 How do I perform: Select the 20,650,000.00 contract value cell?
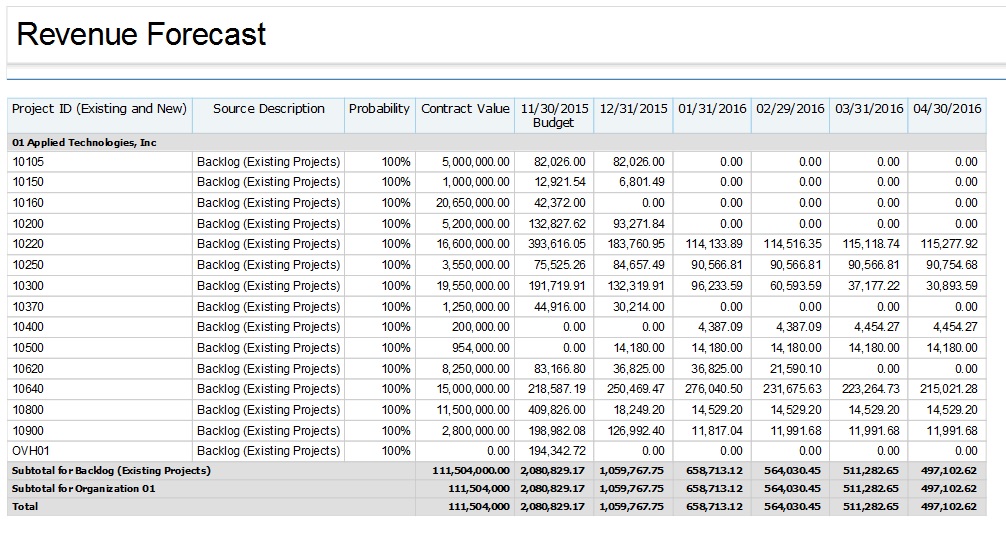click(475, 203)
